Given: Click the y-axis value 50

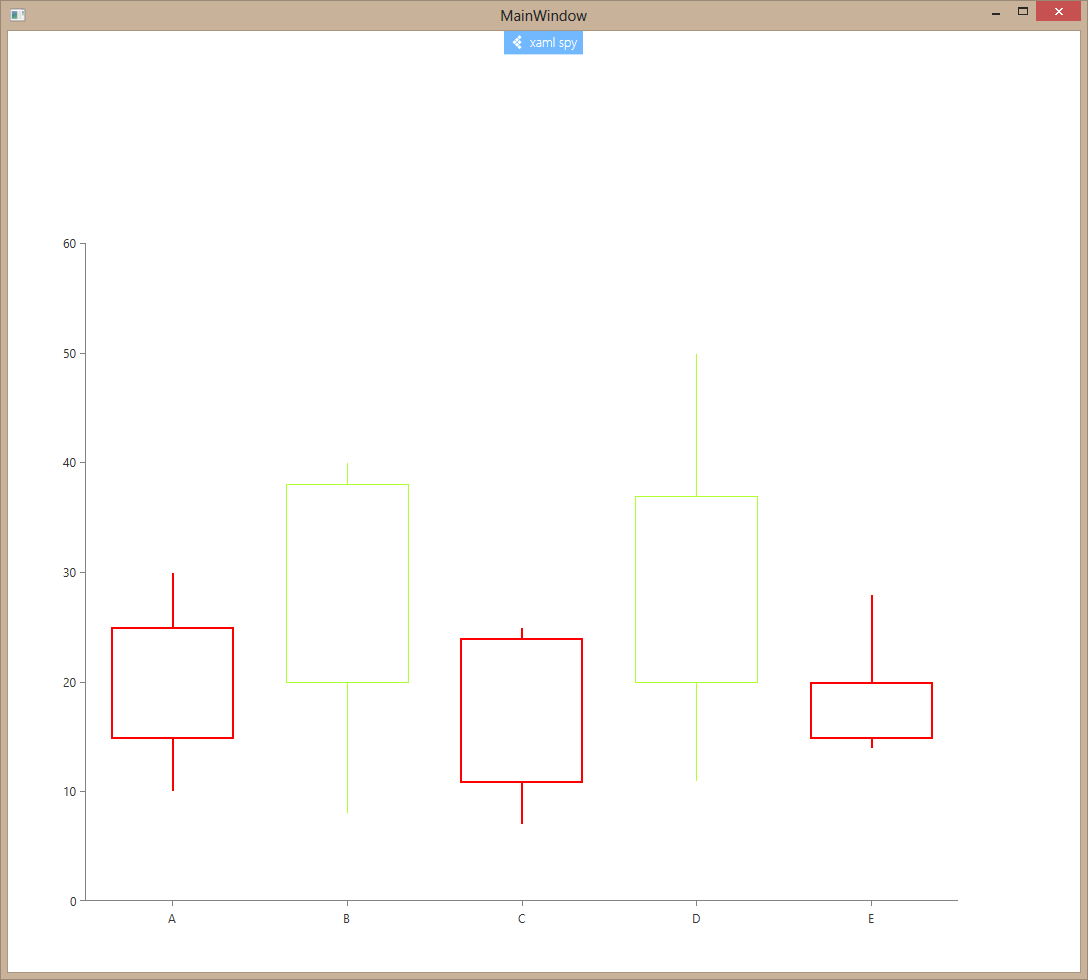Looking at the screenshot, I should [69, 354].
